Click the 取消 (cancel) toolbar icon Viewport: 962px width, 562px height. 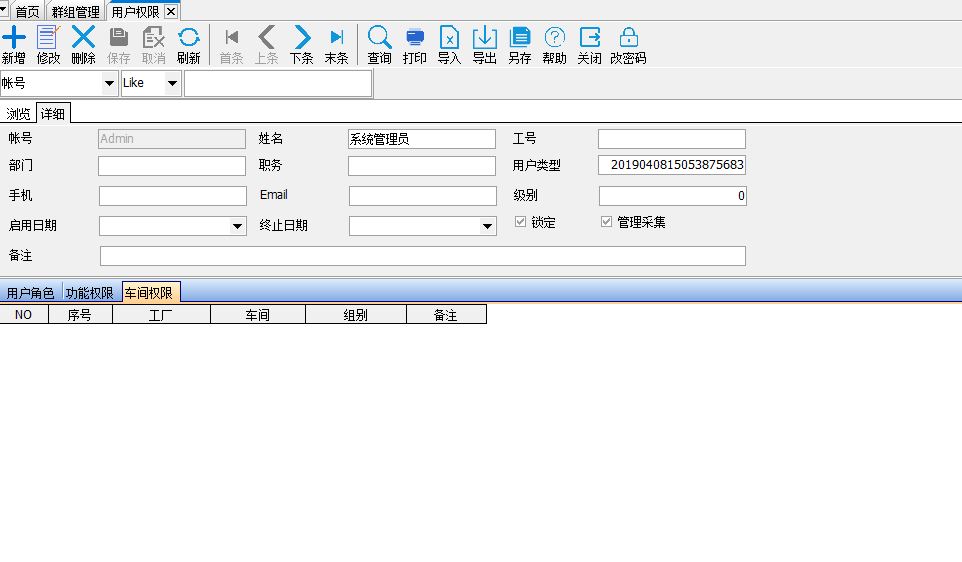(x=153, y=38)
